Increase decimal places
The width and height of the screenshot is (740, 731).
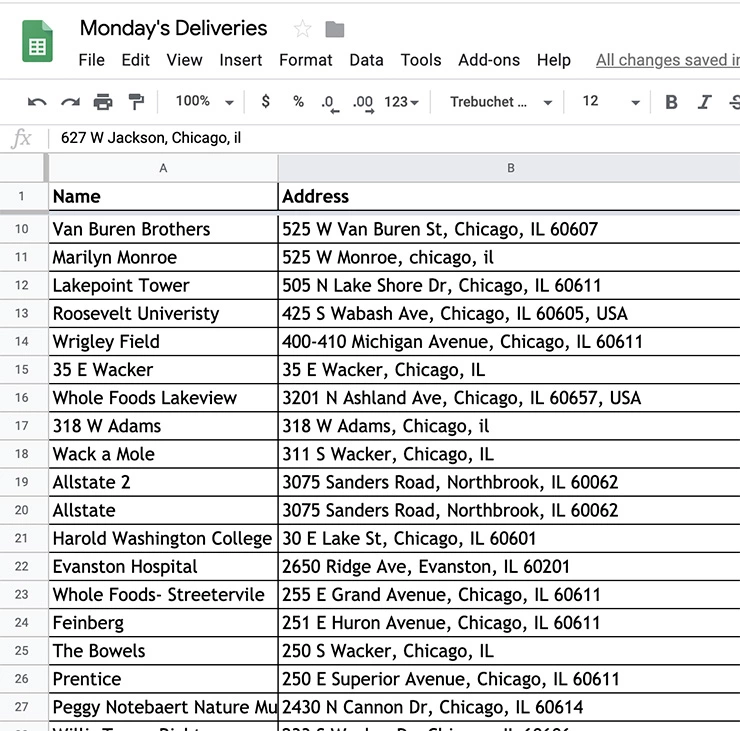(x=363, y=103)
